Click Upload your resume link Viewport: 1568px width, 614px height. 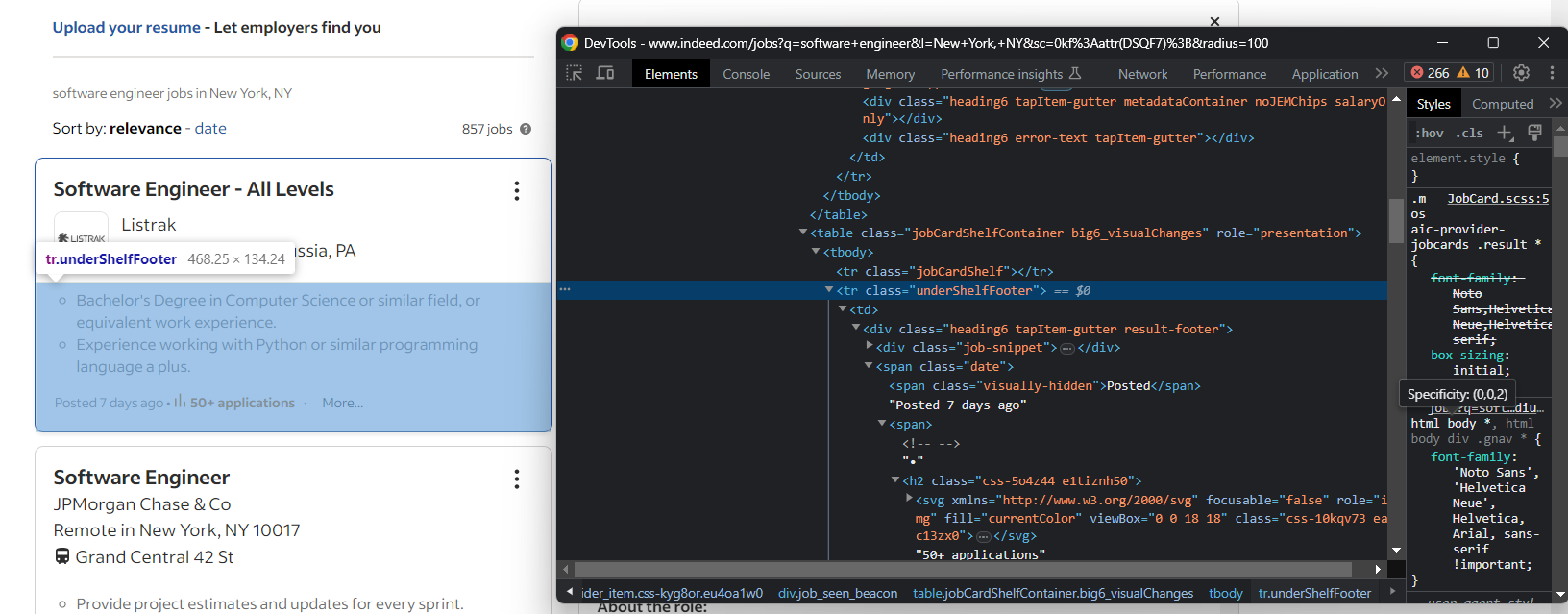(127, 28)
